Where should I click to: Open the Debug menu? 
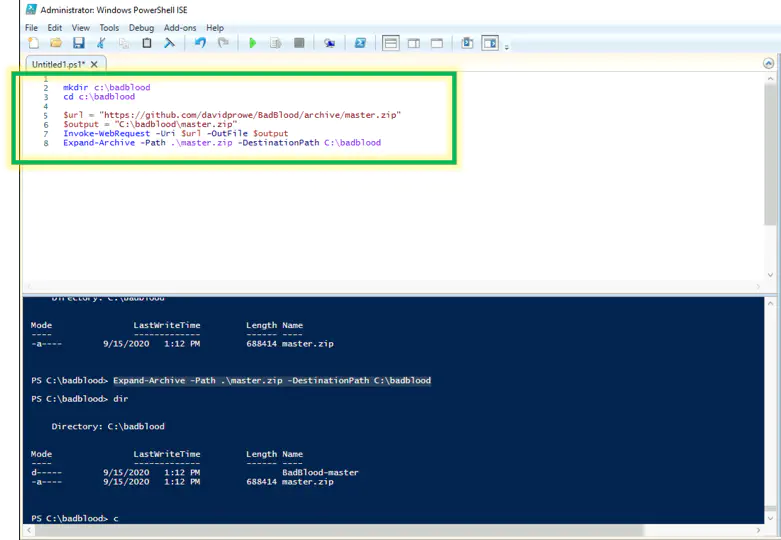click(141, 28)
